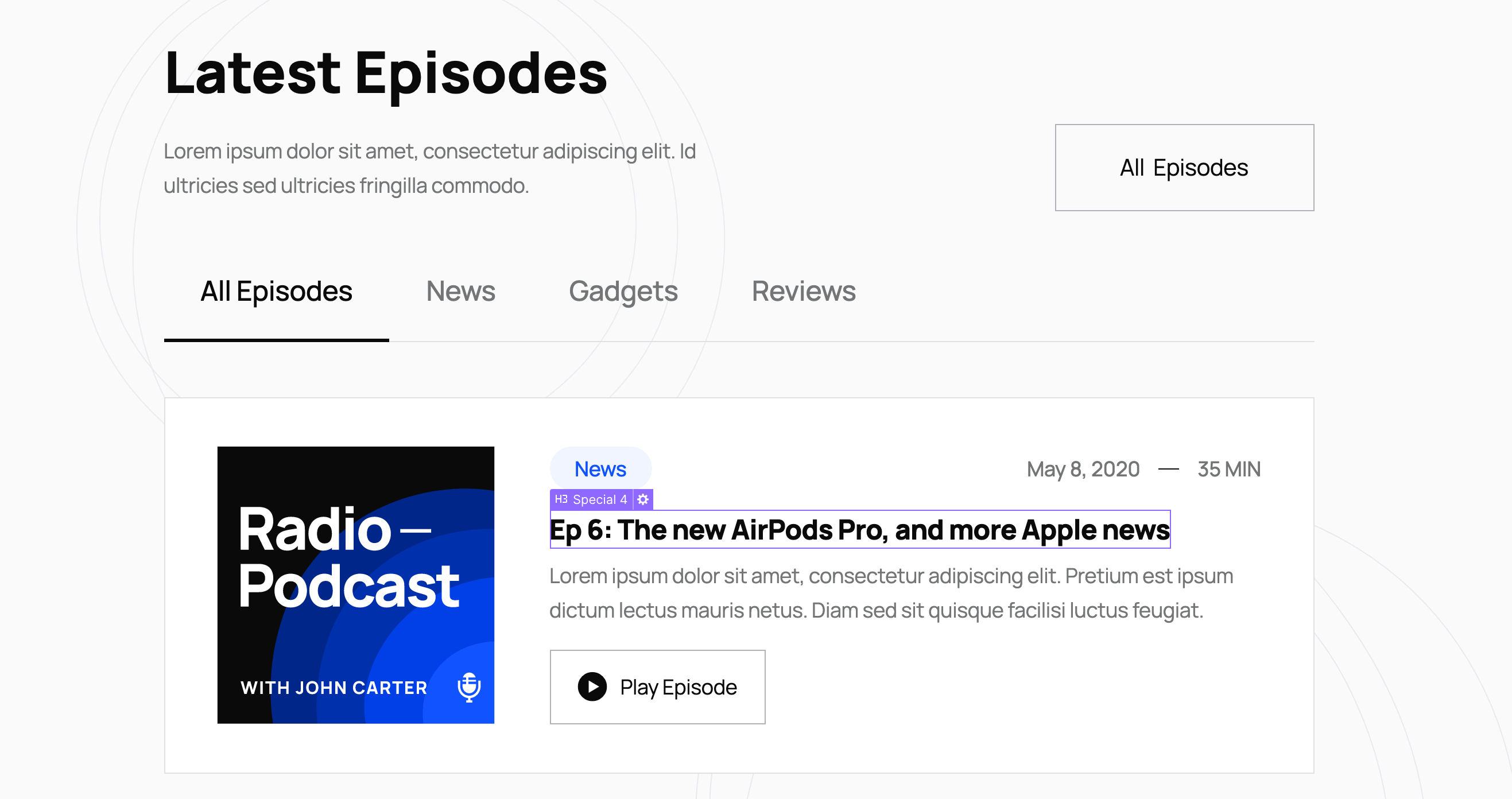Select the intro paragraph under Latest Episodes

pyautogui.click(x=429, y=168)
